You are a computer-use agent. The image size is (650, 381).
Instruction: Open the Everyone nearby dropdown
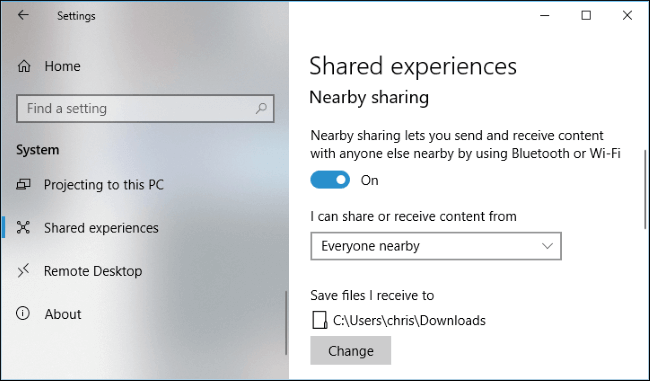point(436,246)
